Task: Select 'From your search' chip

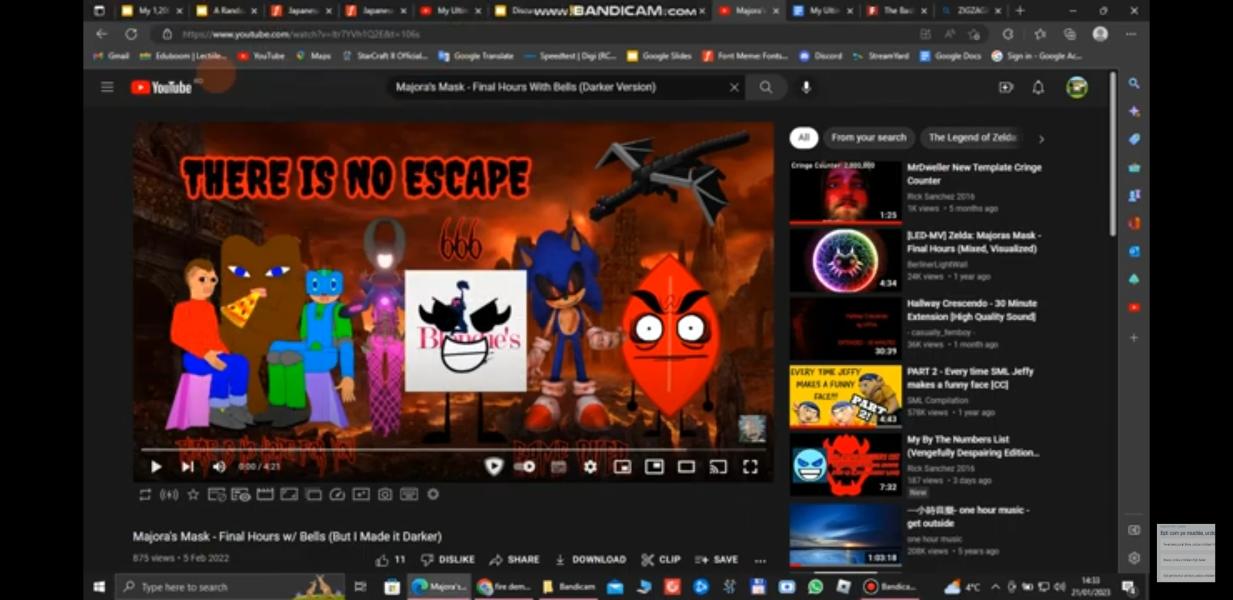Action: pyautogui.click(x=868, y=138)
